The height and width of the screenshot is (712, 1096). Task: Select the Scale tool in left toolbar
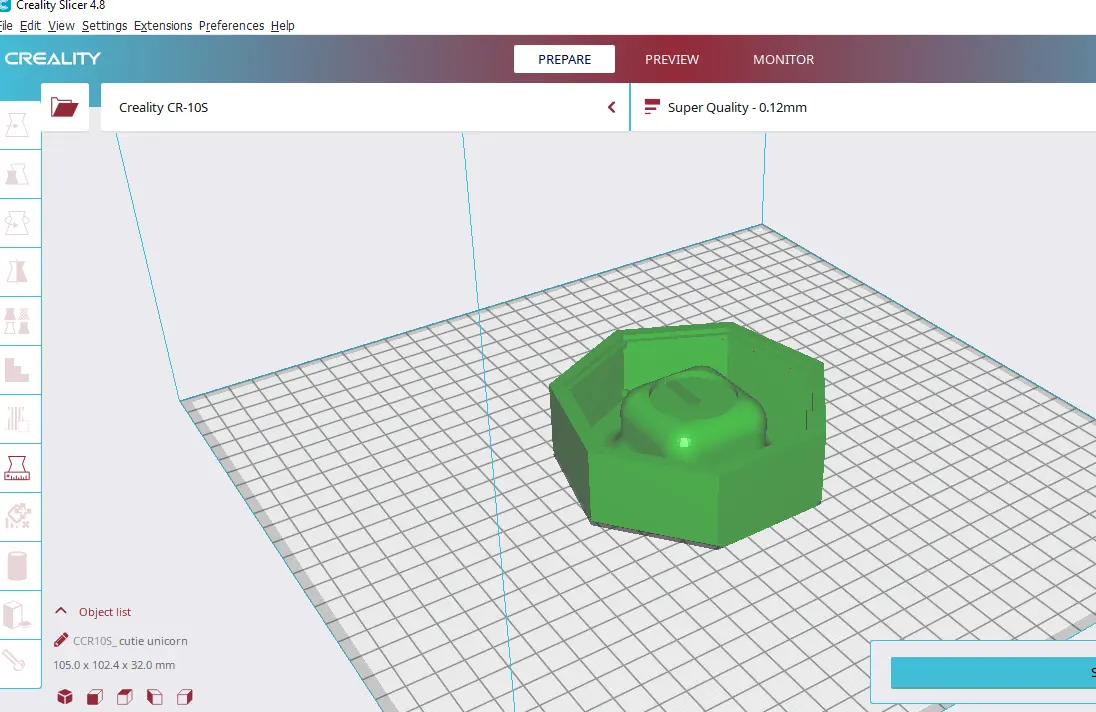pyautogui.click(x=17, y=174)
